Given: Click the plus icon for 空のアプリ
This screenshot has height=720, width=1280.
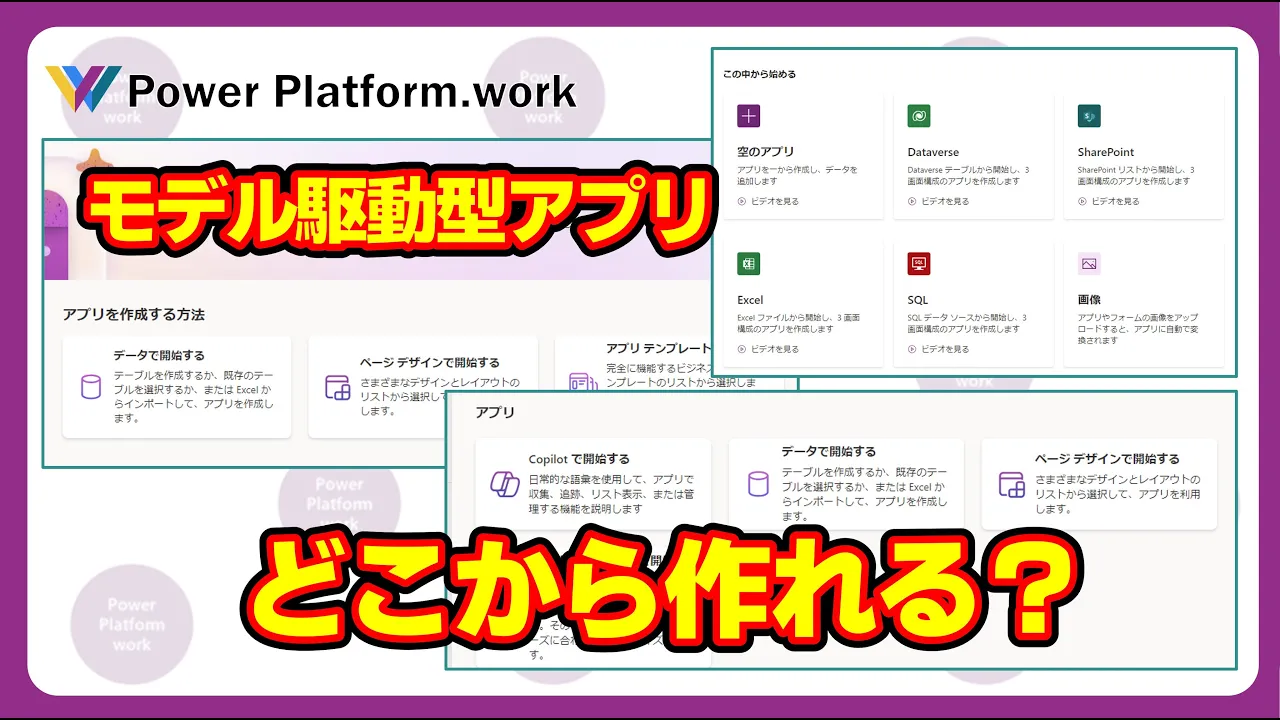Looking at the screenshot, I should [x=748, y=116].
